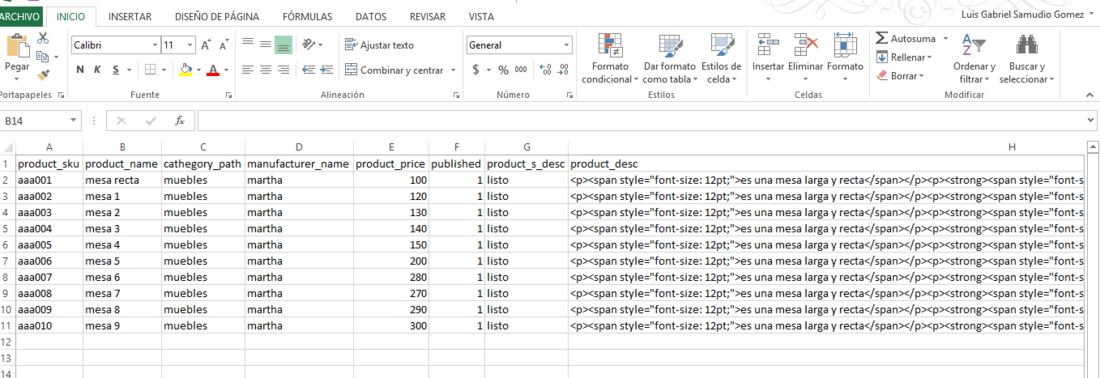Viewport: 1100px width, 378px height.
Task: Select the column H header
Action: 1012,147
